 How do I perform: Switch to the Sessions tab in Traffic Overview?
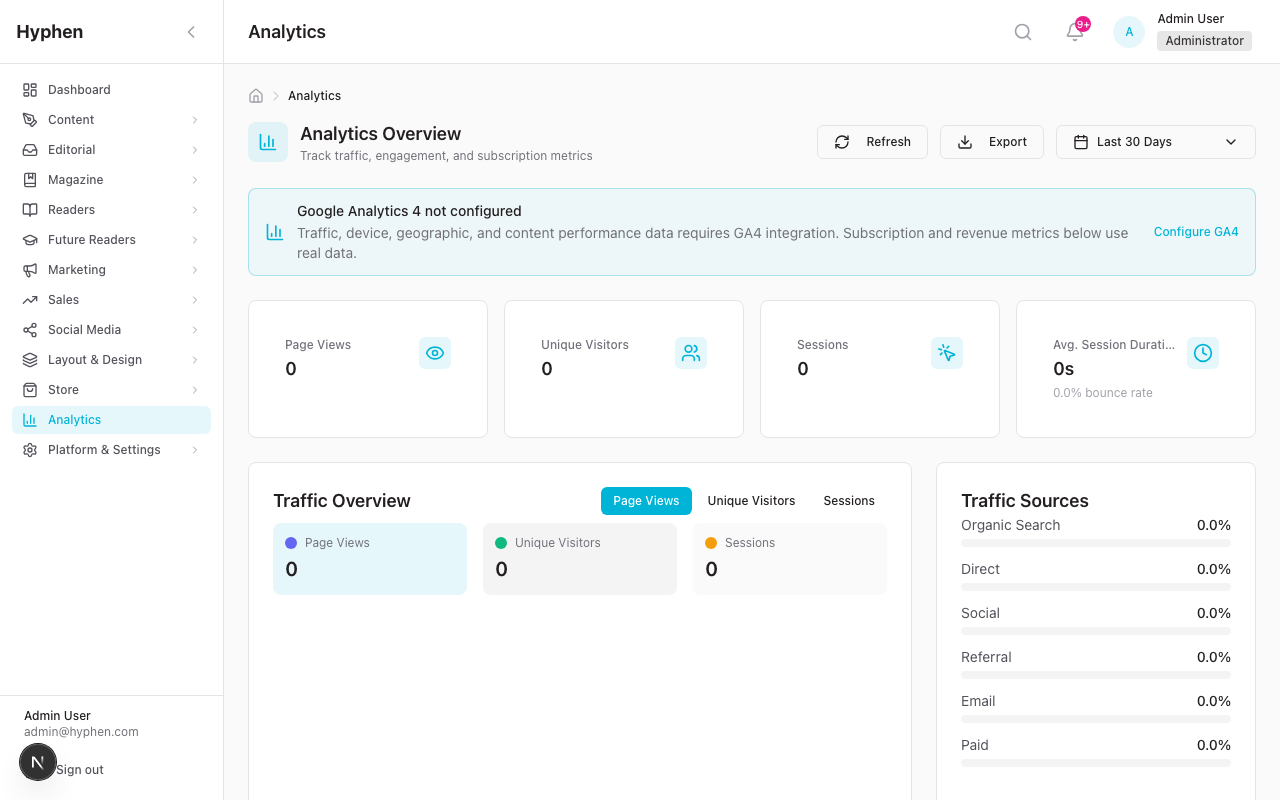pyautogui.click(x=848, y=500)
